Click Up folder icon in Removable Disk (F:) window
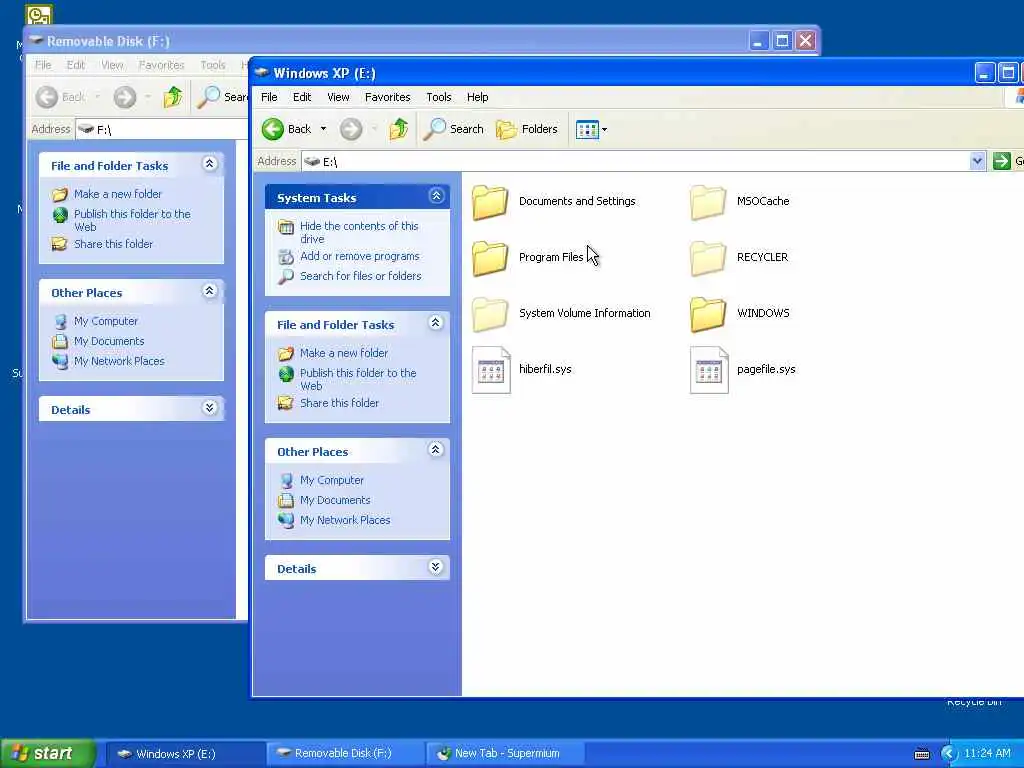Screen dimensions: 1024x768 pyautogui.click(x=173, y=97)
